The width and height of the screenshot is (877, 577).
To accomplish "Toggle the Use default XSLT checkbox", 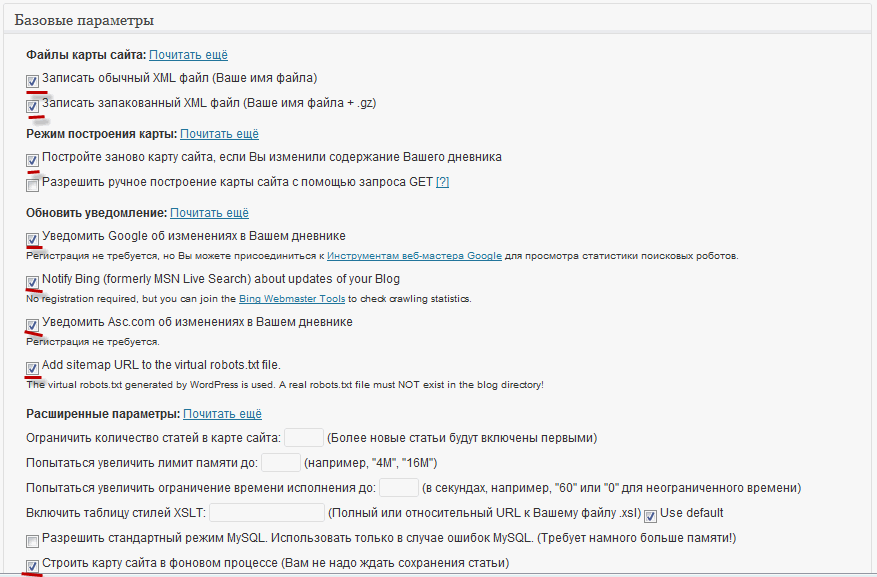I will point(650,515).
